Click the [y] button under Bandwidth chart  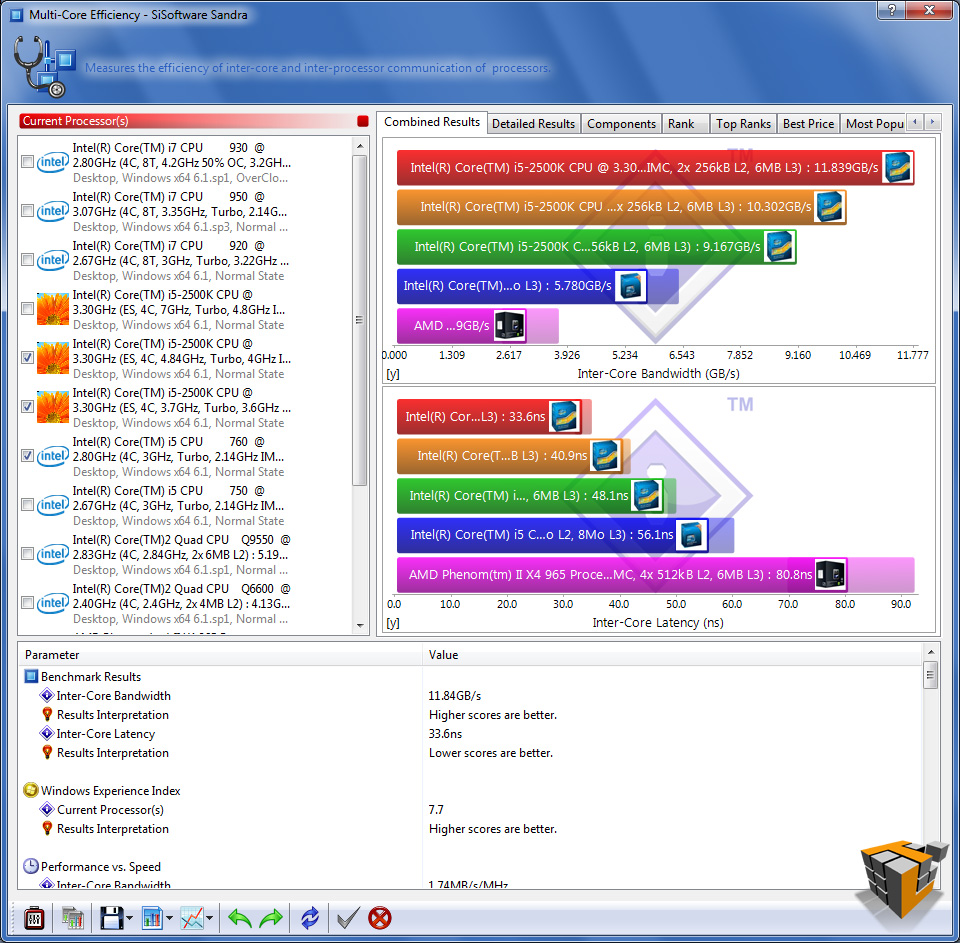(392, 374)
